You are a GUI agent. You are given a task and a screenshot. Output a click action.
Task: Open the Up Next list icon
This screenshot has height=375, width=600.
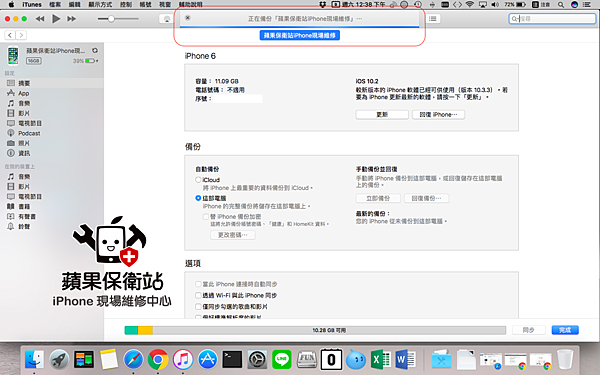(x=433, y=18)
